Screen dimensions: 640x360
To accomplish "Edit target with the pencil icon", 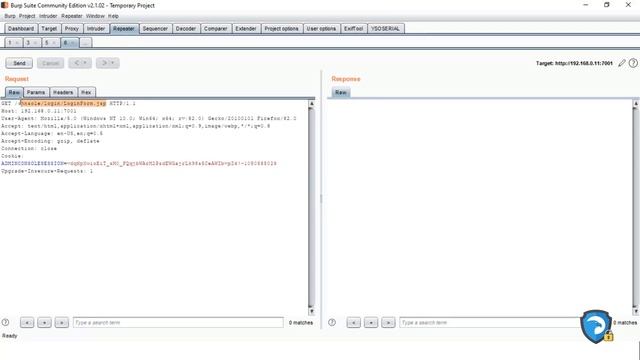I will 622,63.
